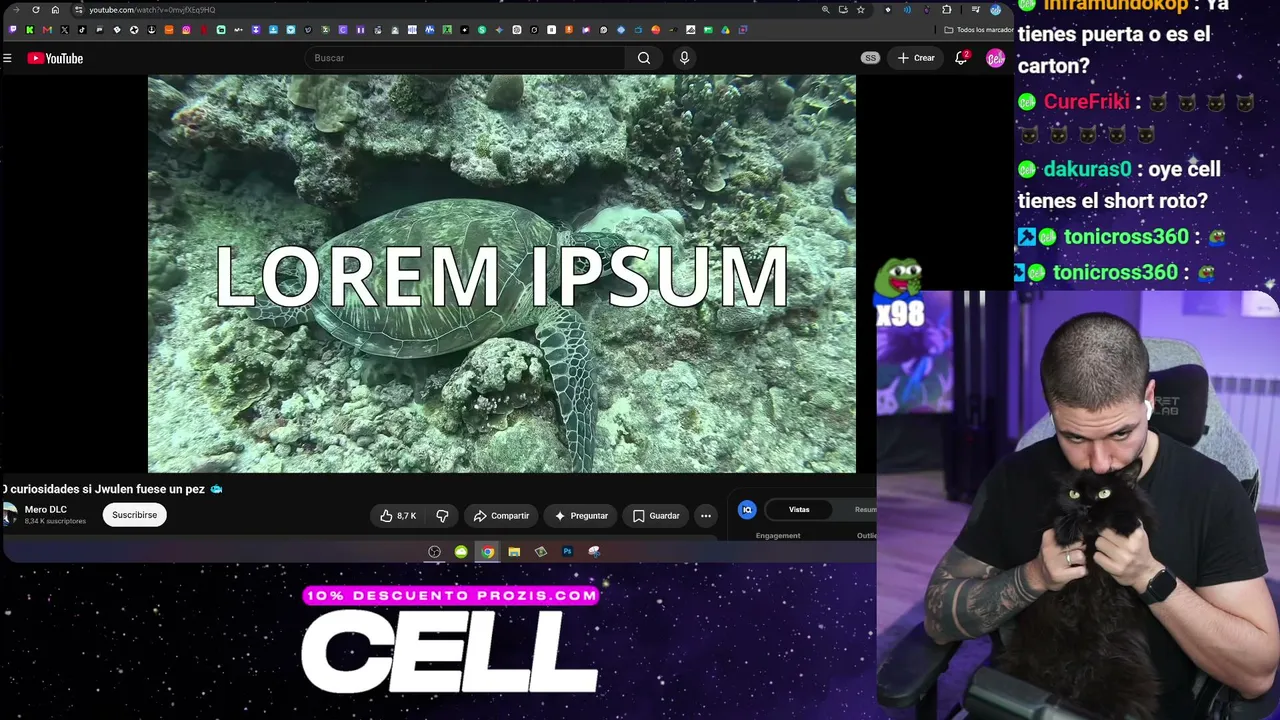
Task: Click CureFriki username in chat
Action: (x=1086, y=102)
